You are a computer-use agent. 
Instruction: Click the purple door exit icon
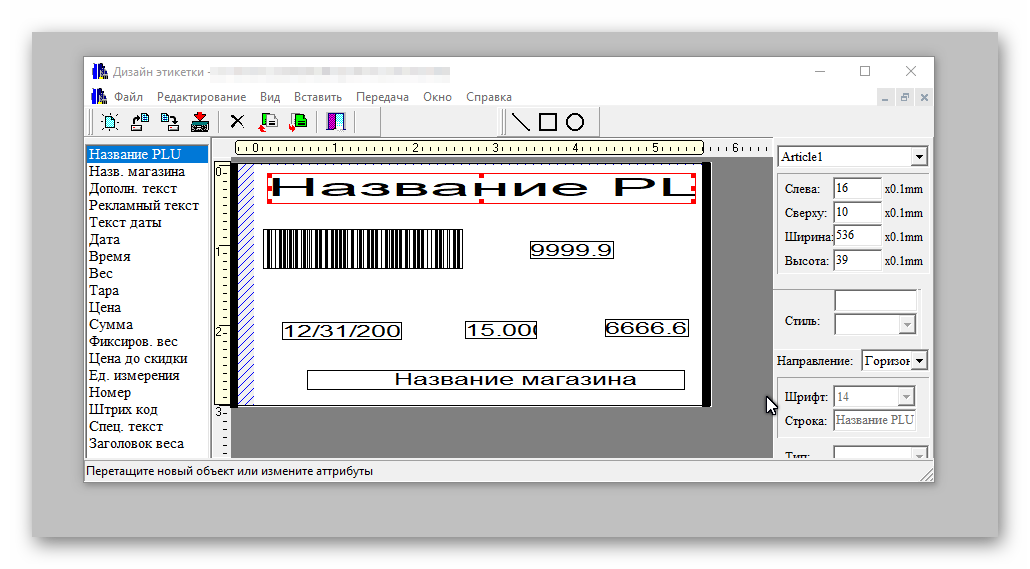[336, 122]
